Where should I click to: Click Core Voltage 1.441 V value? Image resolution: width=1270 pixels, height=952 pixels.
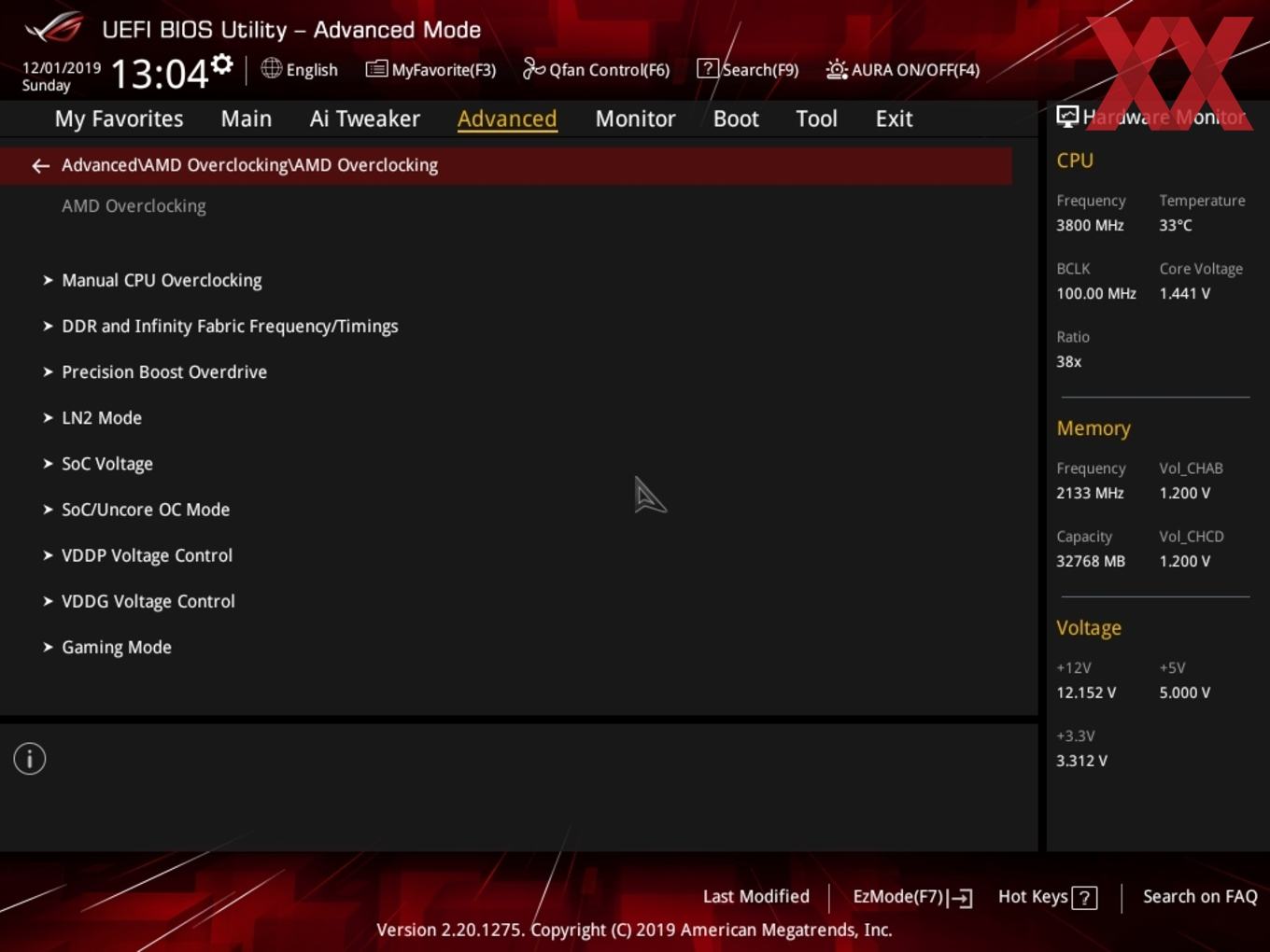pyautogui.click(x=1184, y=293)
